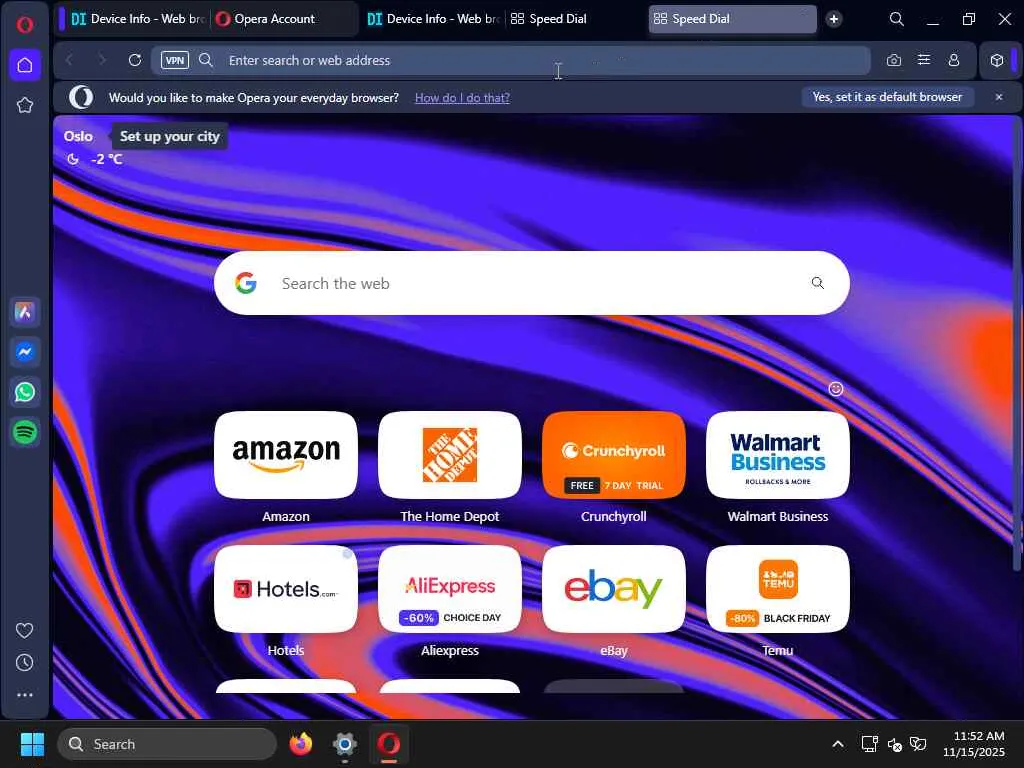Click 'Set up your city' button
Viewport: 1024px width, 768px height.
point(170,136)
